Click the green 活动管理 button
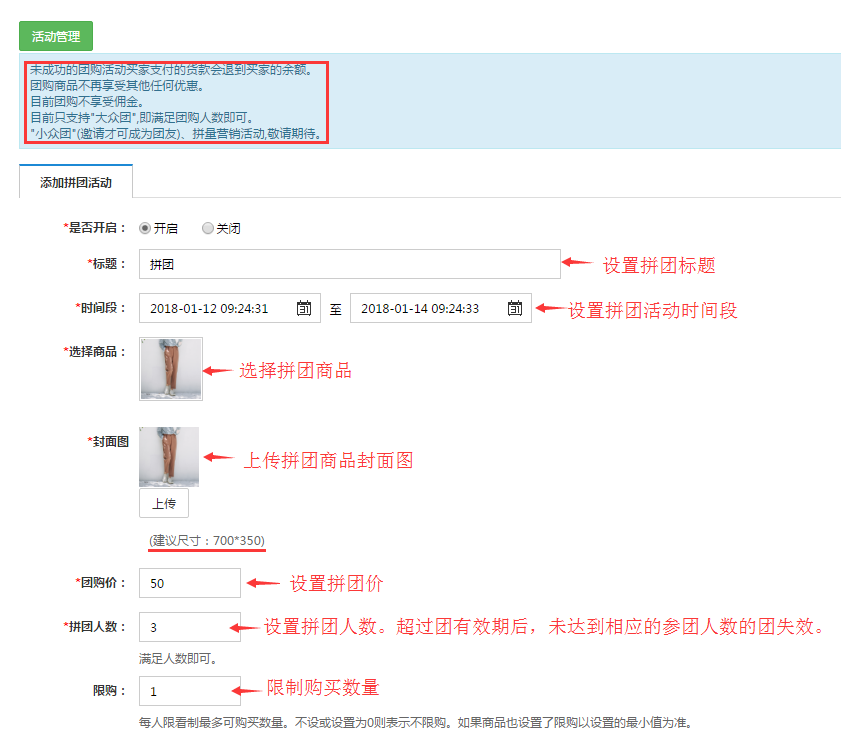841x735 pixels. pyautogui.click(x=56, y=36)
